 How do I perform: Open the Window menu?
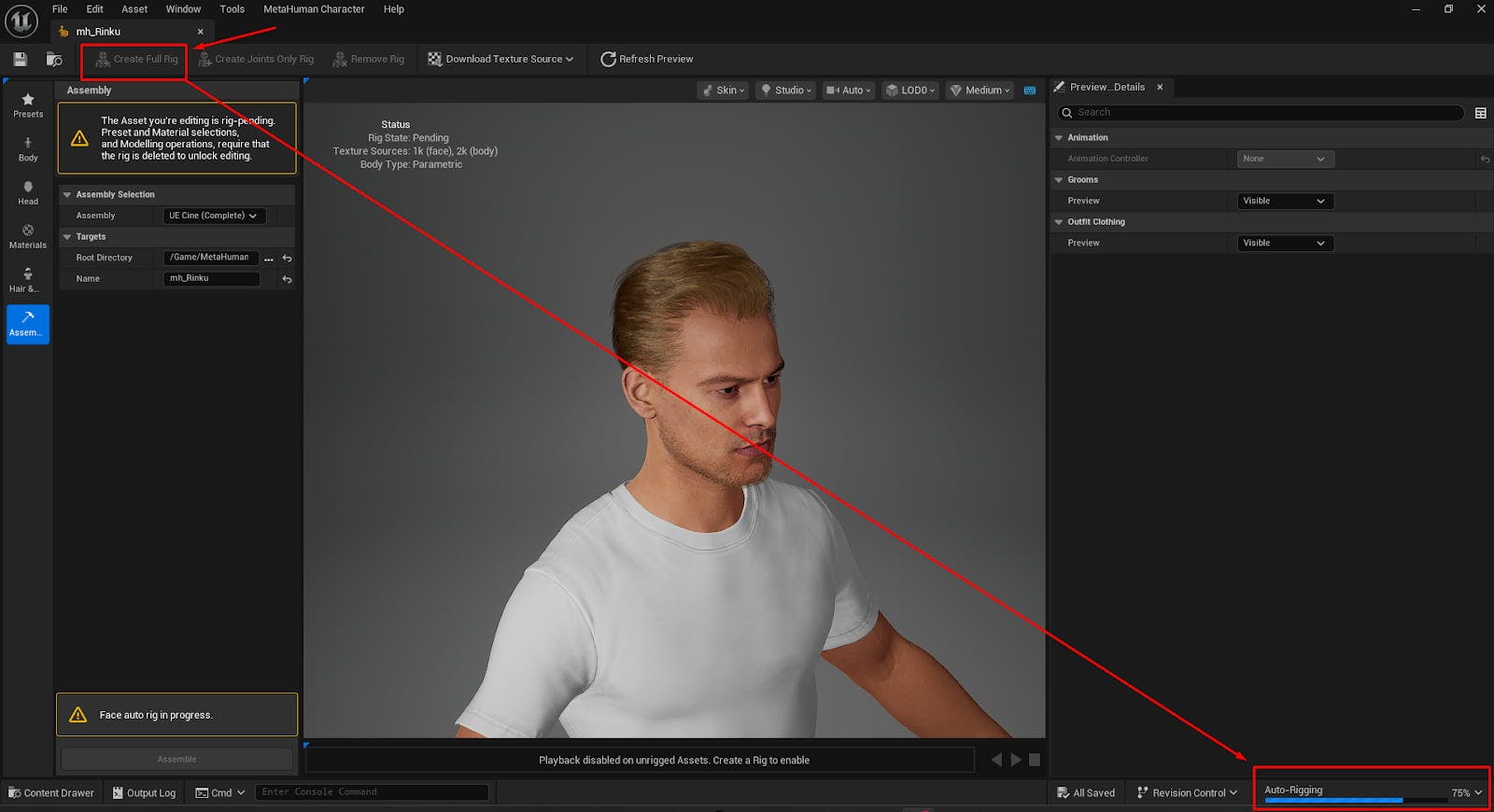pos(183,9)
